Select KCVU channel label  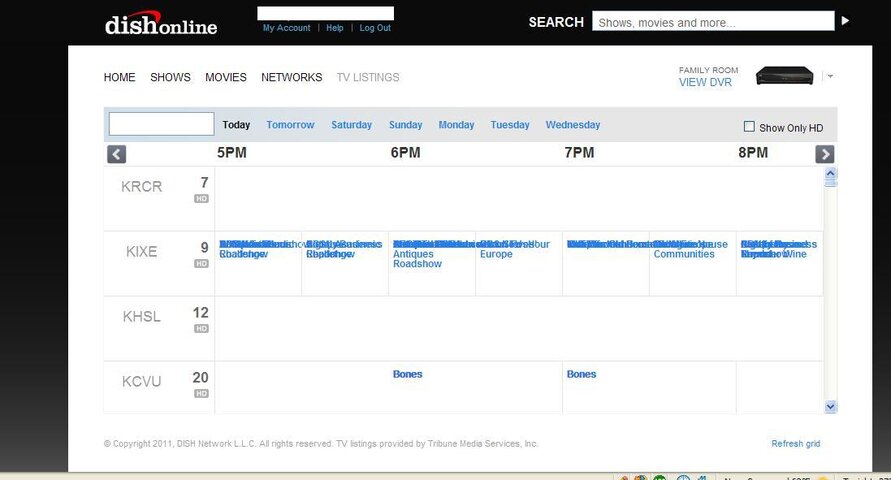(x=141, y=381)
